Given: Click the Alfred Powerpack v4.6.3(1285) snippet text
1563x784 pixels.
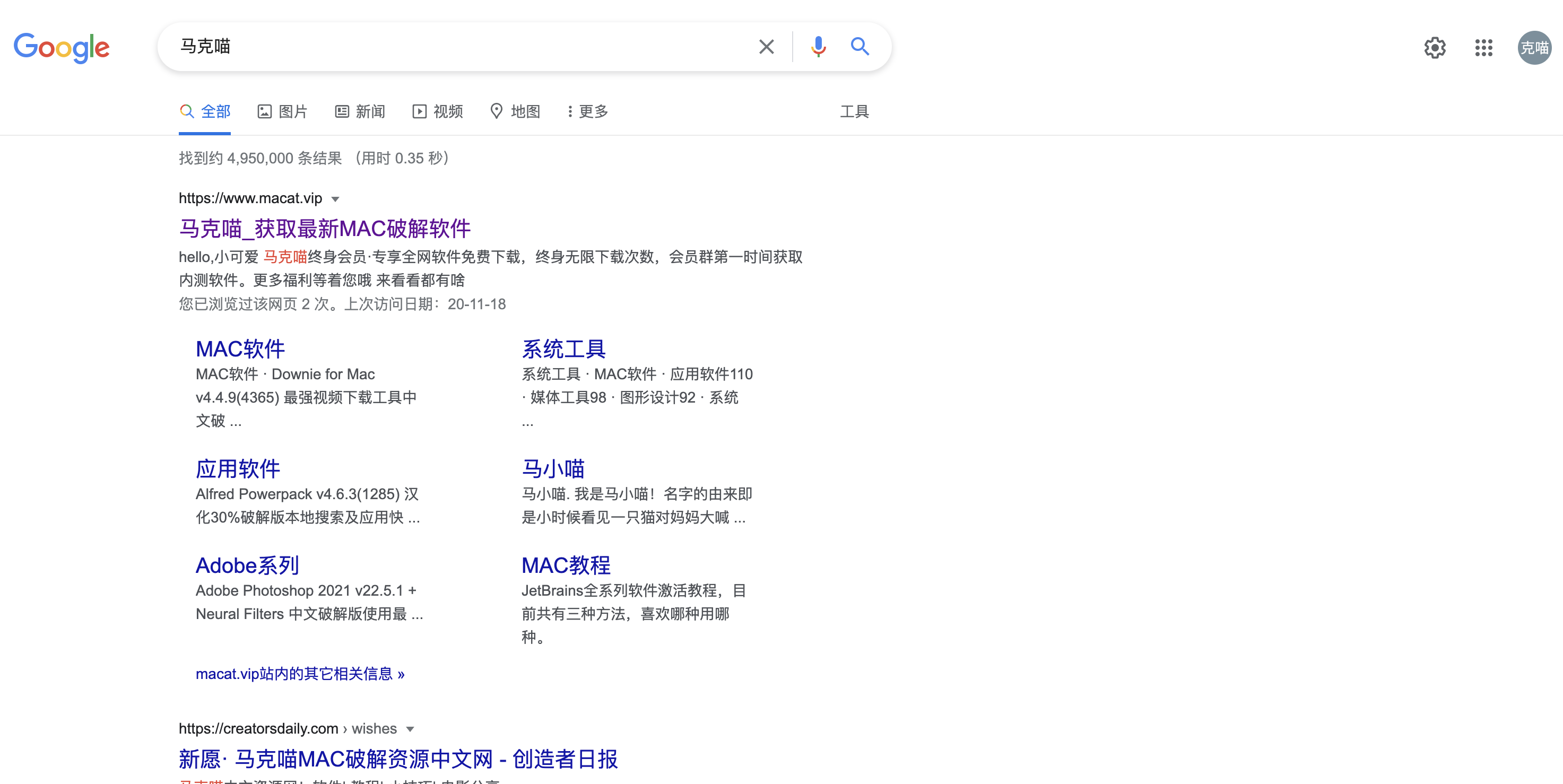Looking at the screenshot, I should 297,494.
